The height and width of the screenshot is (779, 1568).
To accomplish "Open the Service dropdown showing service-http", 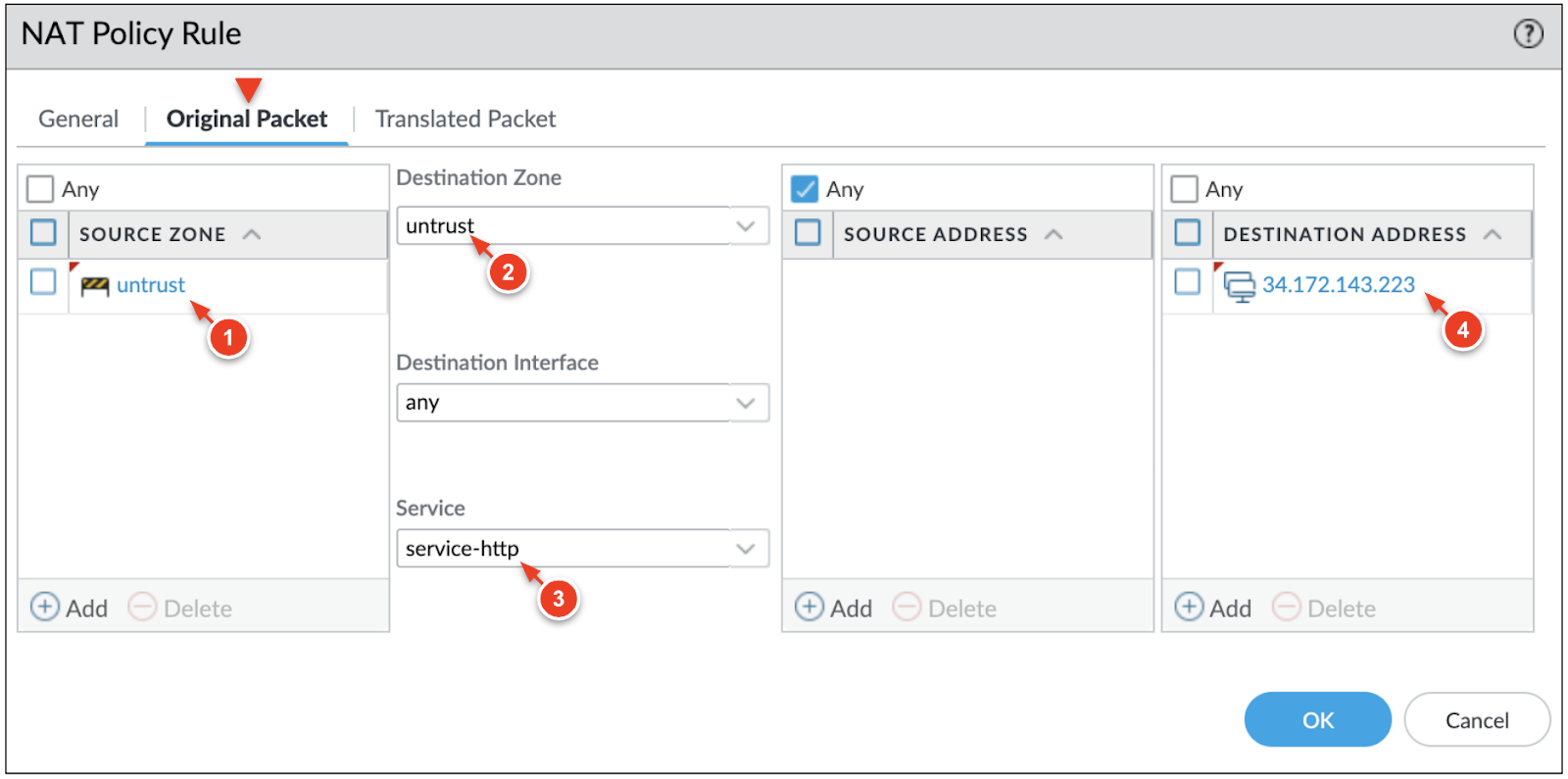I will [745, 549].
